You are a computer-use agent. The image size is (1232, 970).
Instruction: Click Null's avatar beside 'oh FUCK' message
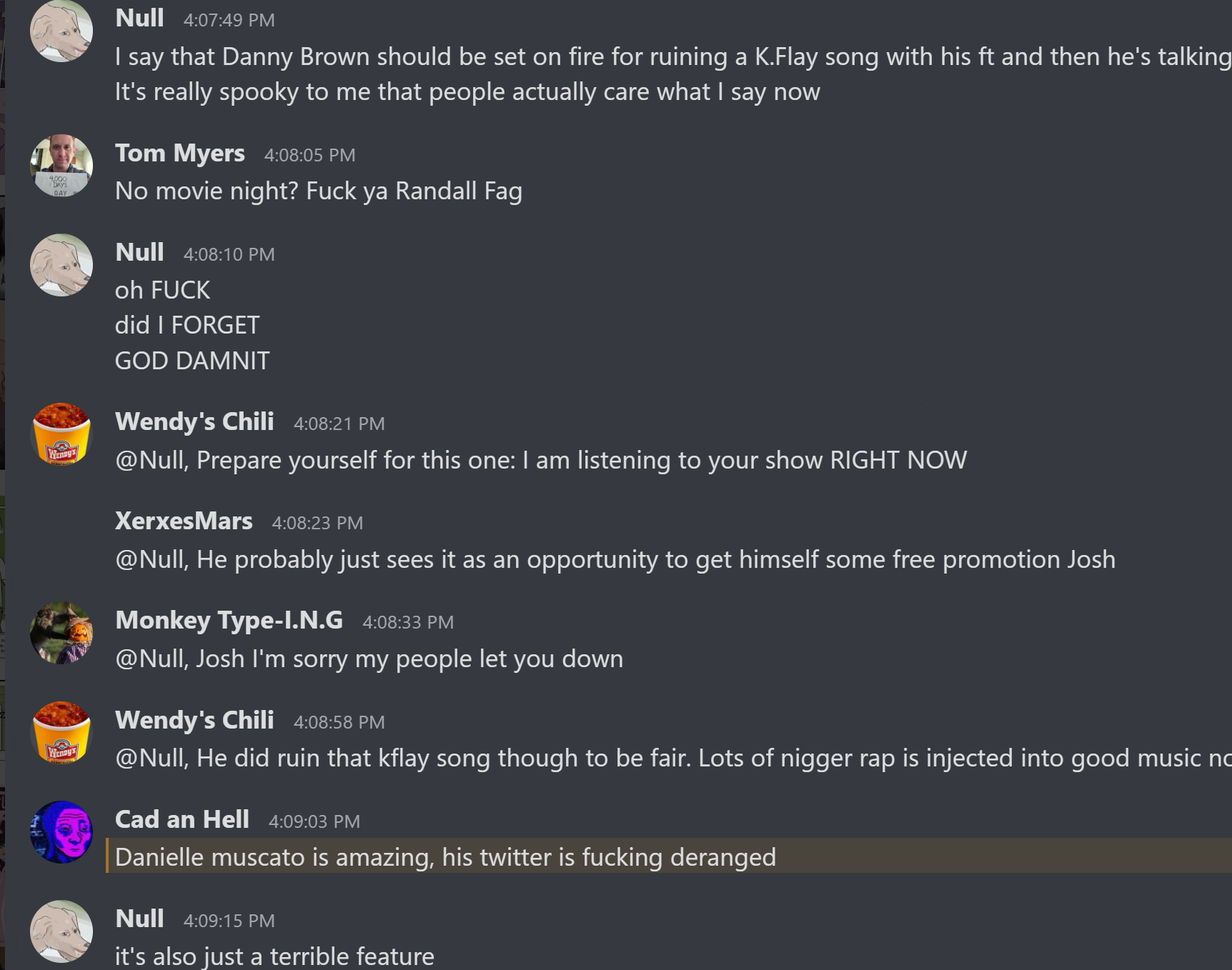(61, 265)
